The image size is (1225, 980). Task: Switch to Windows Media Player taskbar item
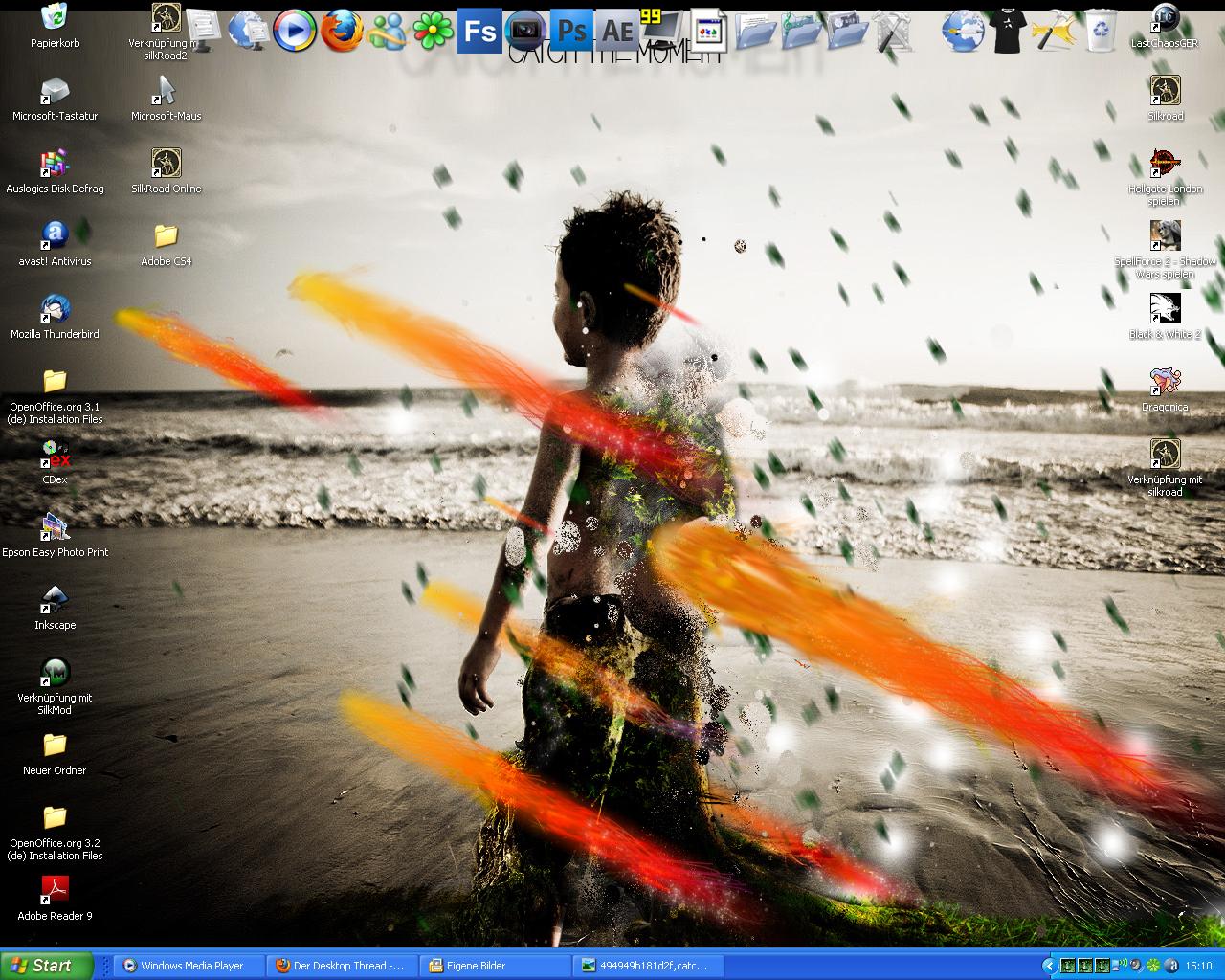pos(188,966)
